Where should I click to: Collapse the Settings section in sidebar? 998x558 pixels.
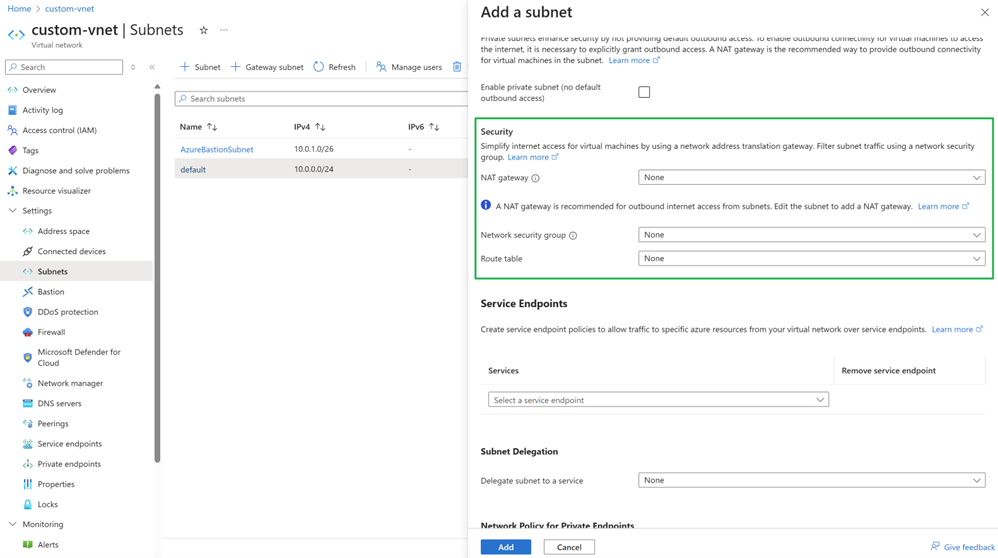coord(13,211)
